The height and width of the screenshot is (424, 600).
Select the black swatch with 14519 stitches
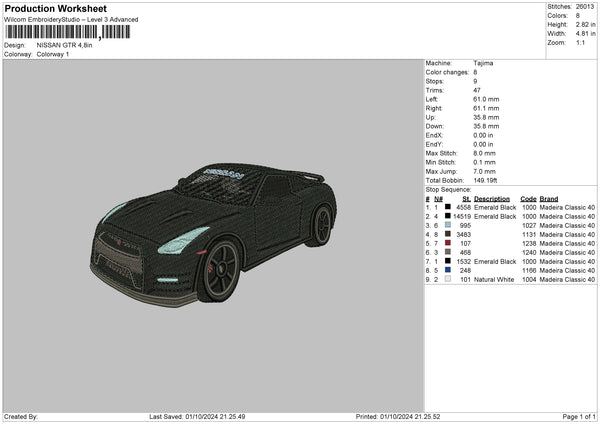pos(447,216)
